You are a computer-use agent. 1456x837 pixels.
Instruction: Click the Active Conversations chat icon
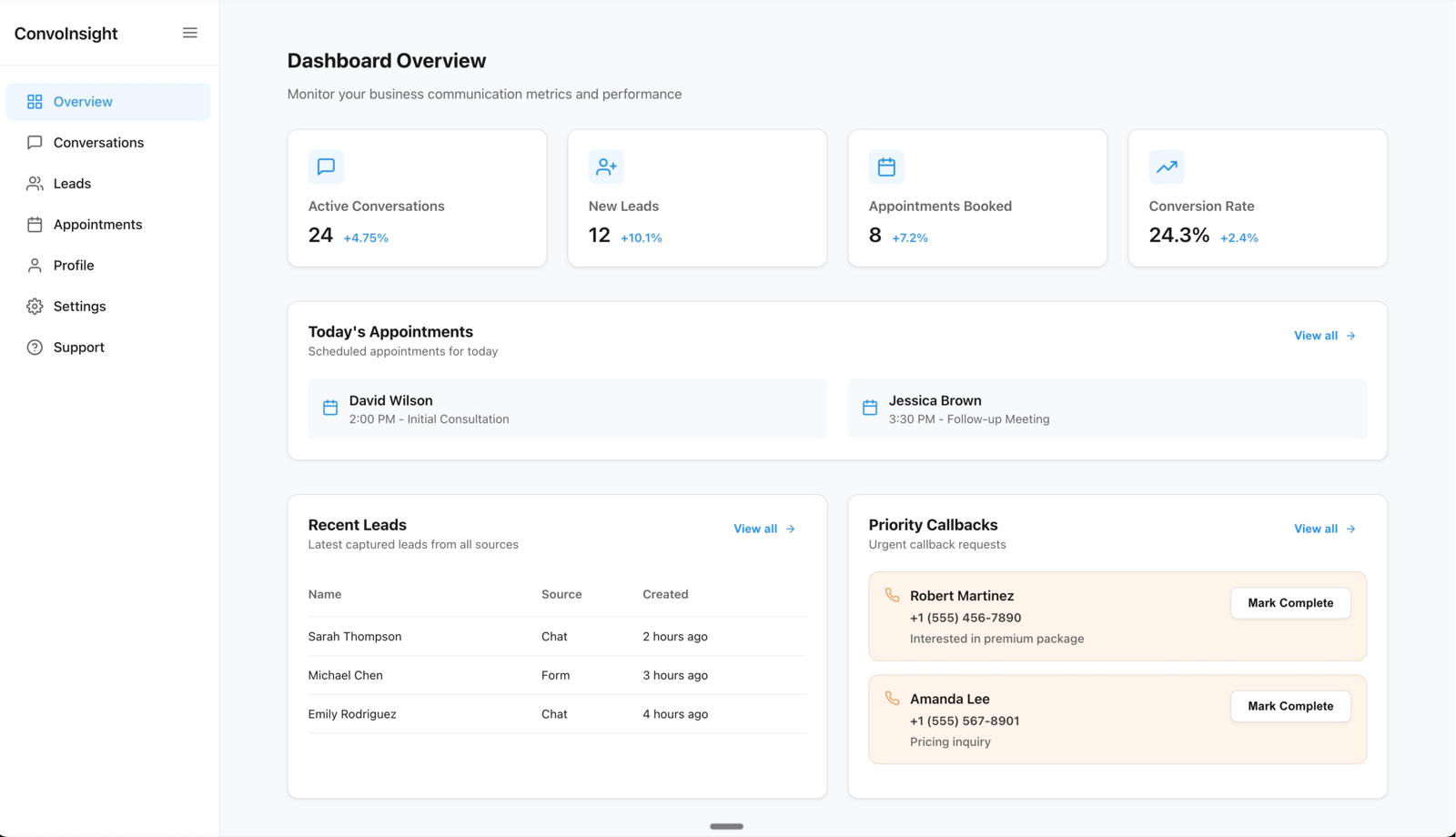tap(326, 166)
